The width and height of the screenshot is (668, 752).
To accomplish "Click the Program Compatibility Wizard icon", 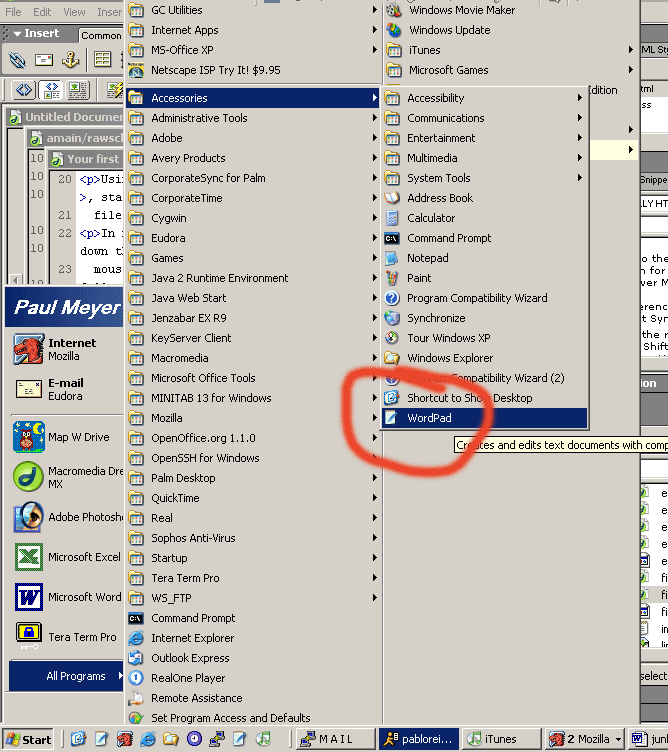I will coord(392,298).
